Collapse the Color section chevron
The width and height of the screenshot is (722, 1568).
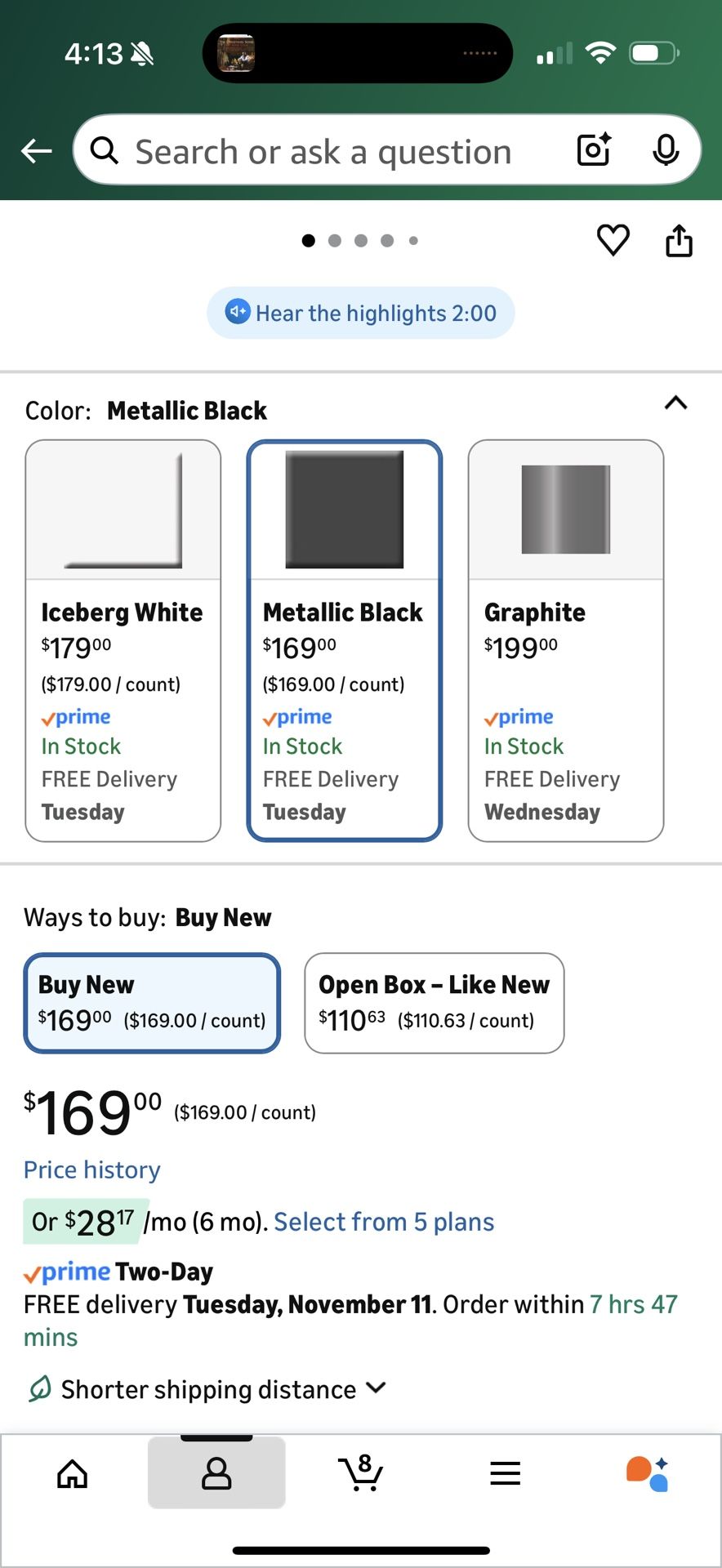(x=675, y=403)
